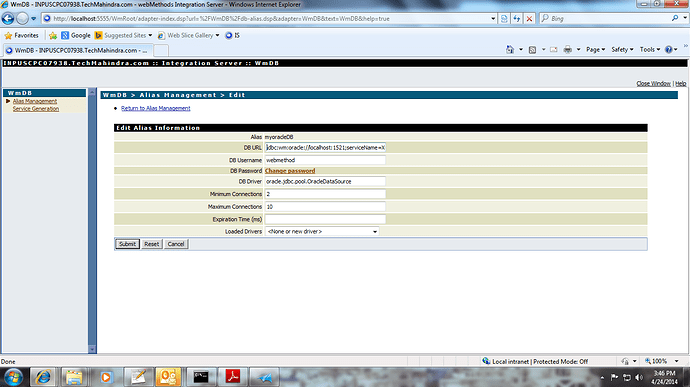The height and width of the screenshot is (387, 690).
Task: Click the Change password link
Action: pos(290,171)
